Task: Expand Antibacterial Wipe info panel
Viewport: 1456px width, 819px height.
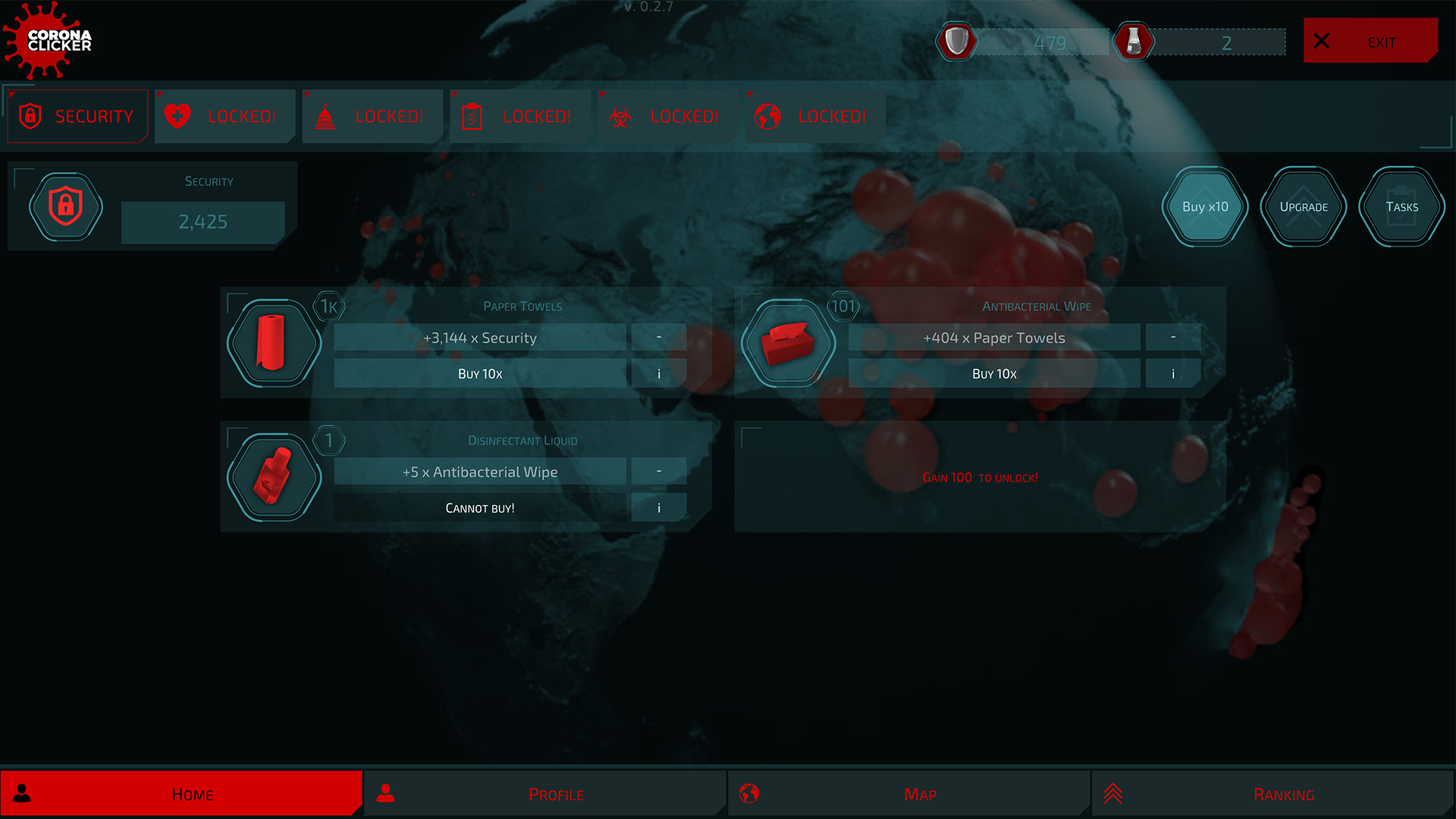Action: [x=1172, y=373]
